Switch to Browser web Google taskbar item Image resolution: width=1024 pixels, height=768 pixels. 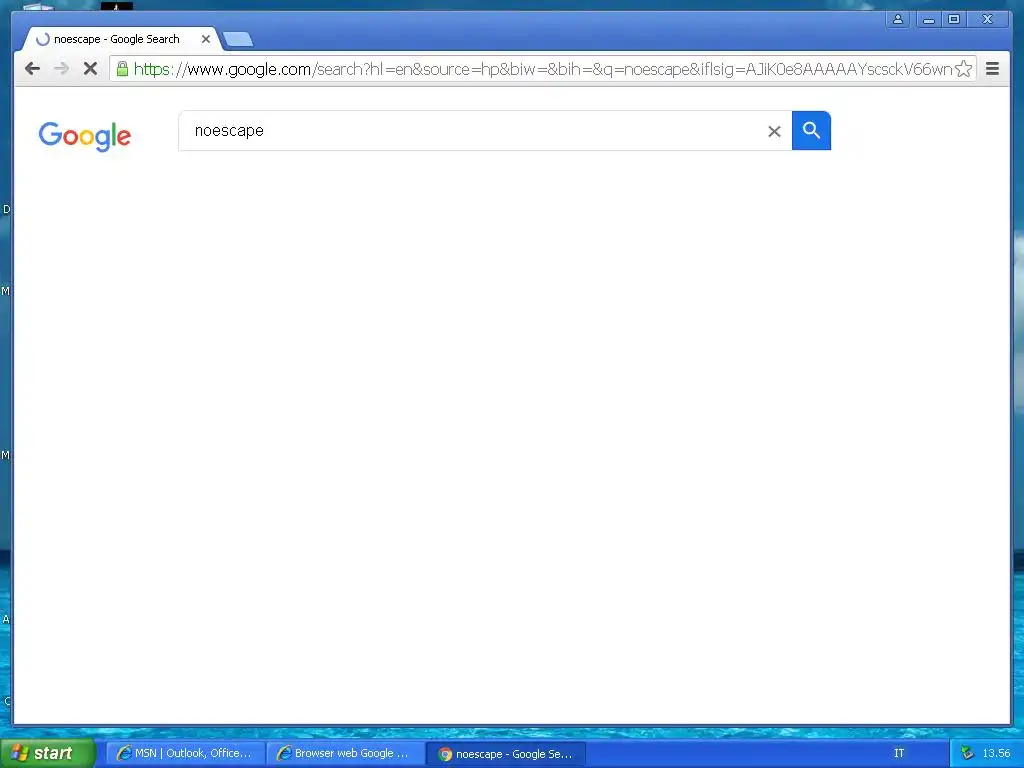(345, 753)
